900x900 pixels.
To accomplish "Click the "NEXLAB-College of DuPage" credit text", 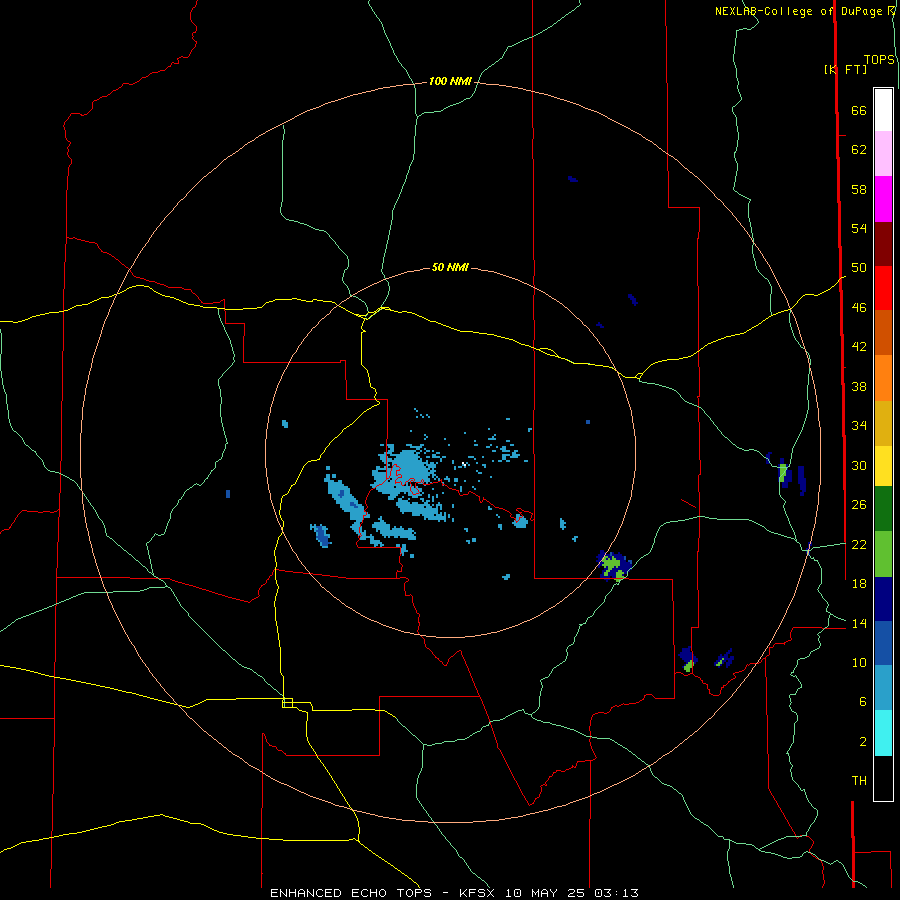I will tap(798, 11).
